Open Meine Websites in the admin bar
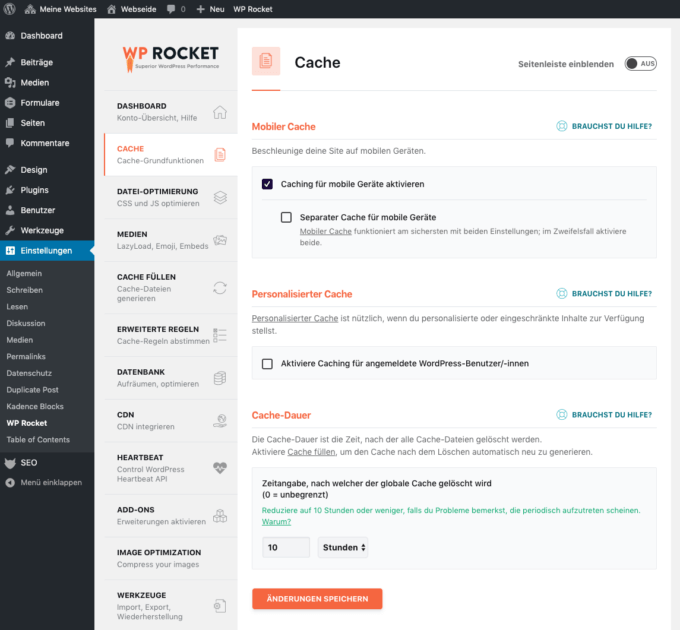680x630 pixels. 60,9
